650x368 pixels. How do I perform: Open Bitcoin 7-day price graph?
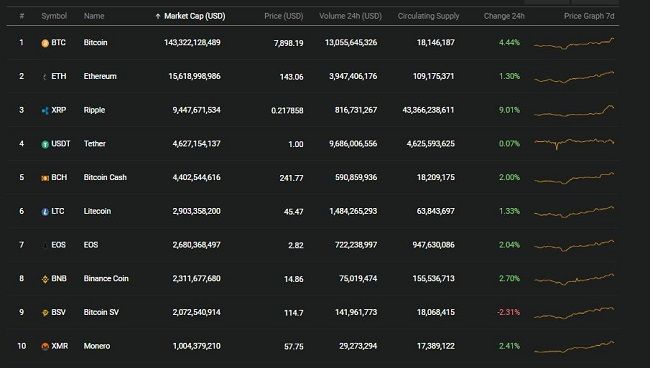pos(574,44)
